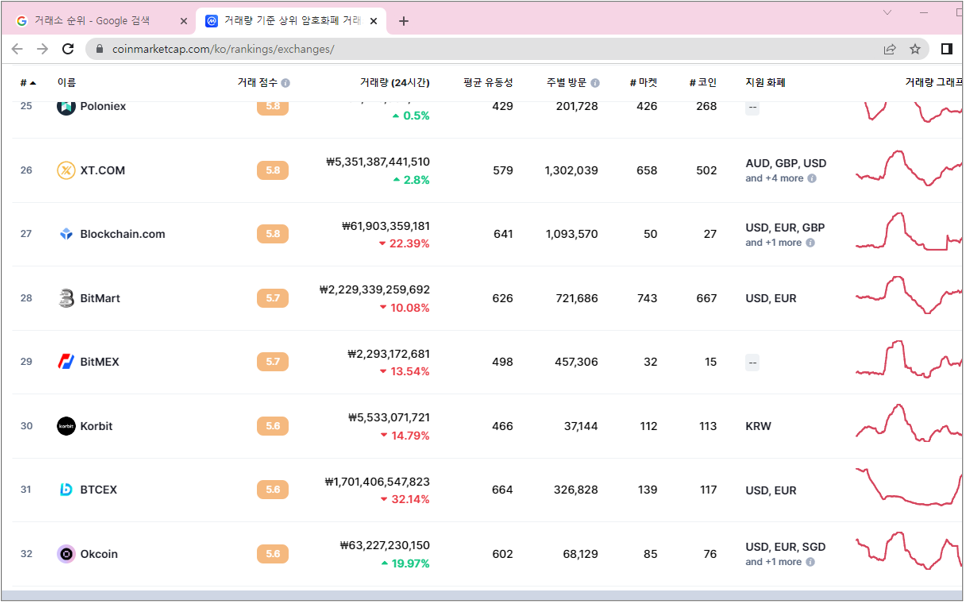This screenshot has width=964, height=602.
Task: Click the BTCEX volume sparkline graph
Action: pyautogui.click(x=909, y=487)
